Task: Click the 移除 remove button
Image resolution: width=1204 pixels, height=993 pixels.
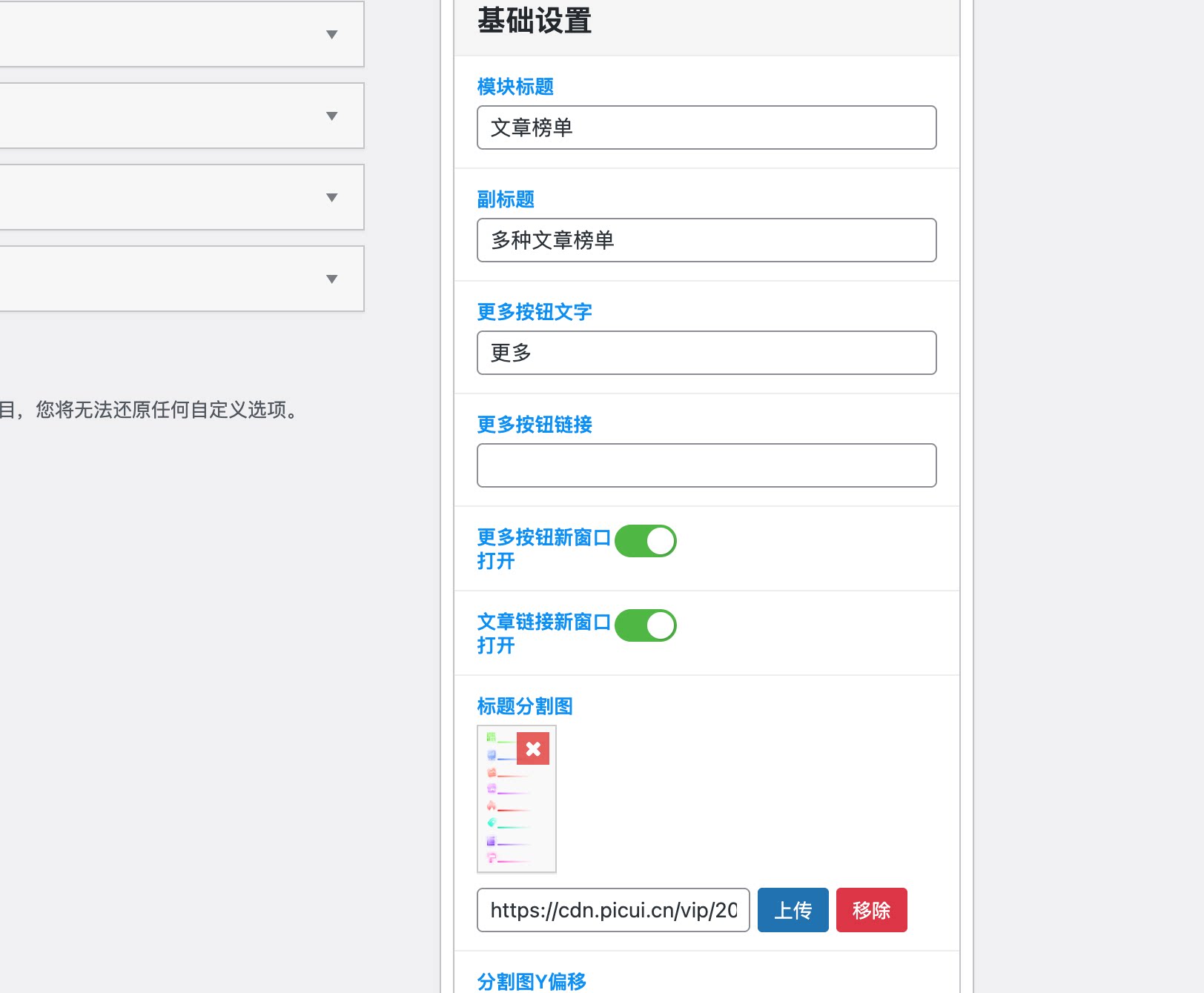Action: coord(871,910)
